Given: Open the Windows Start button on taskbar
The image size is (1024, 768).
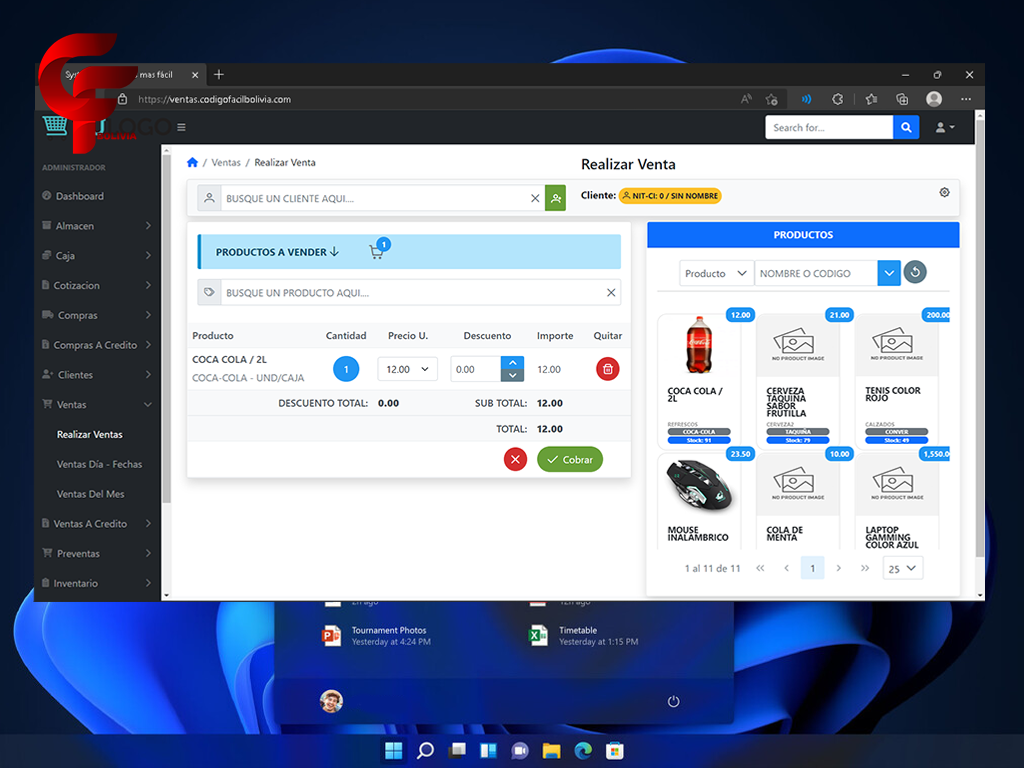Looking at the screenshot, I should [393, 750].
